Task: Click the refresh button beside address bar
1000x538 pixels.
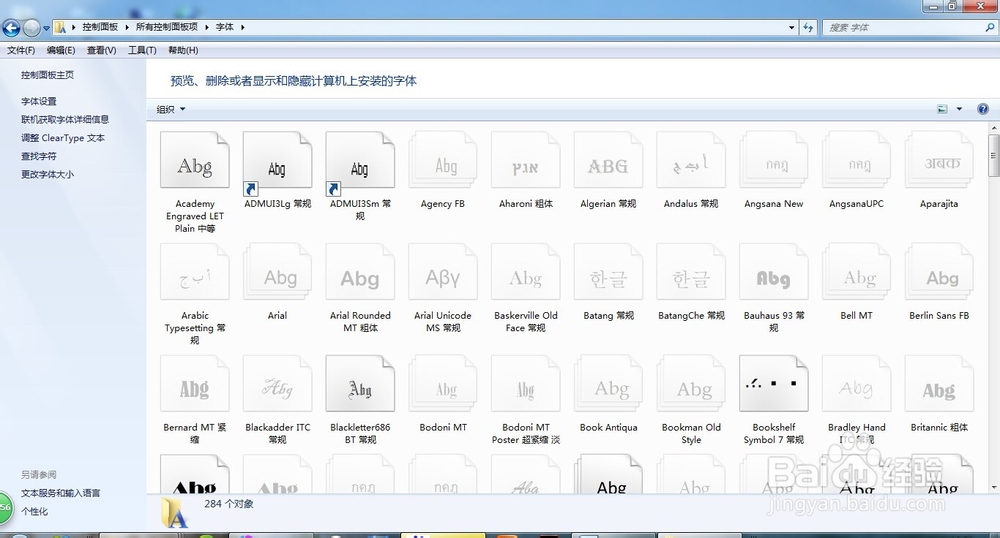Action: [808, 27]
